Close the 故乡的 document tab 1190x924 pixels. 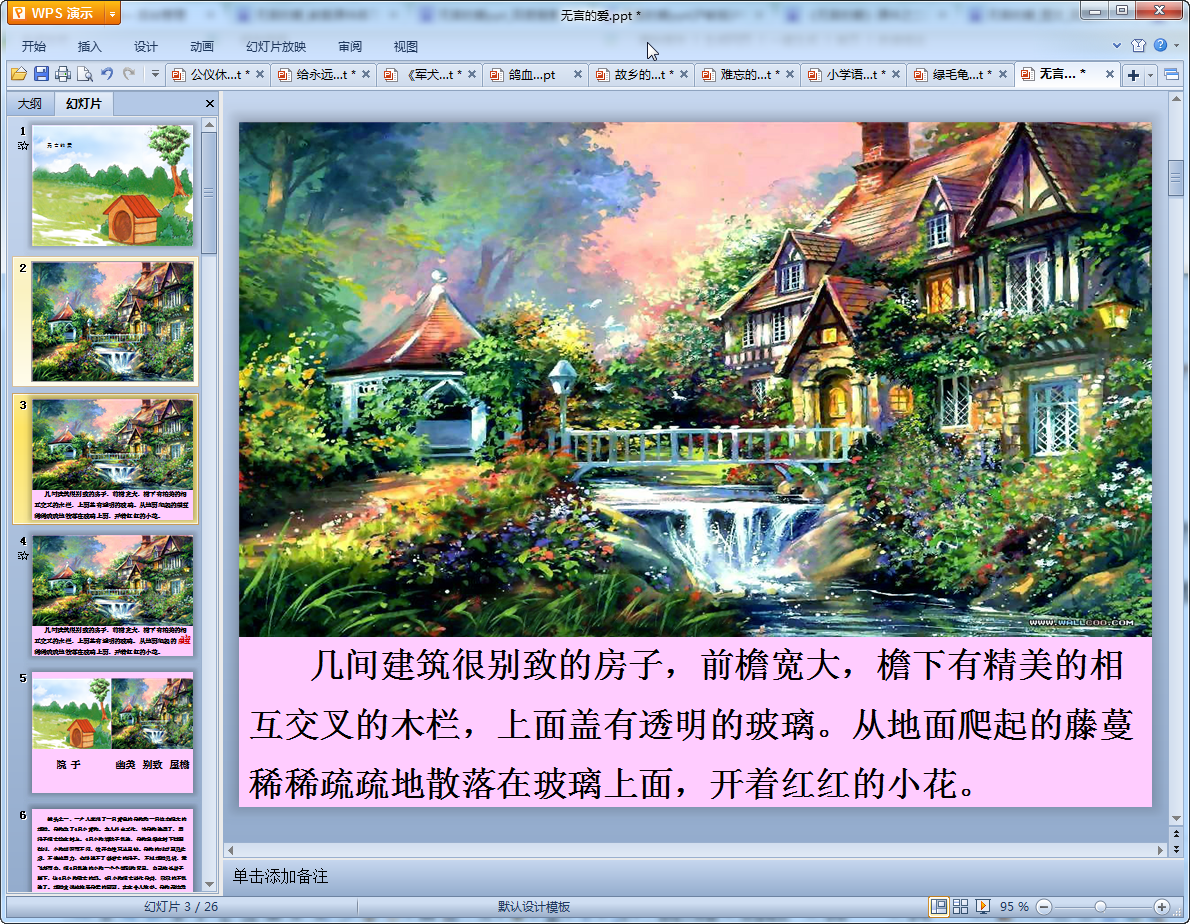coord(684,74)
